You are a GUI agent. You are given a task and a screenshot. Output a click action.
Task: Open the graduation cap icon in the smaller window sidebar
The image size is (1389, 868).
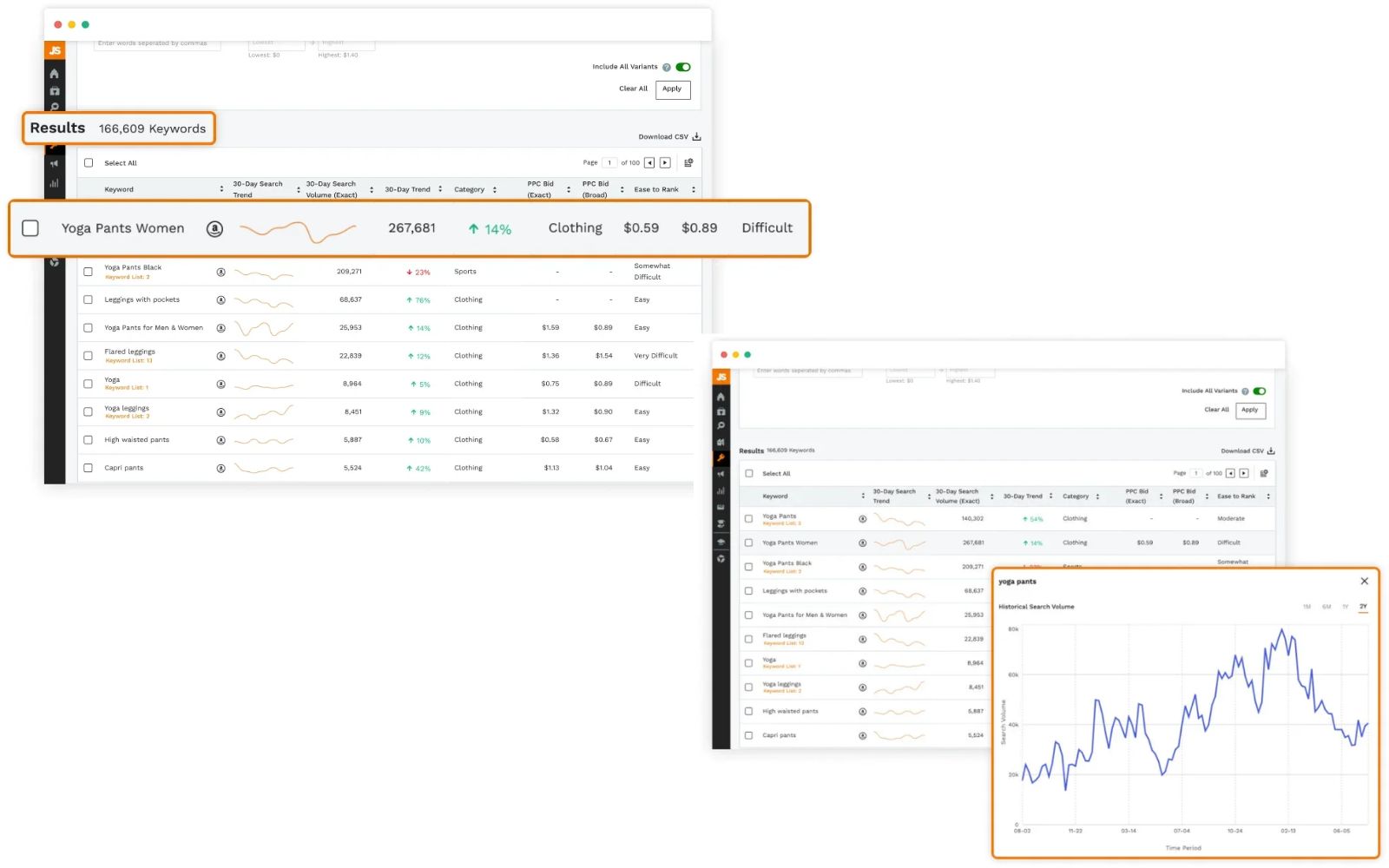click(x=721, y=542)
